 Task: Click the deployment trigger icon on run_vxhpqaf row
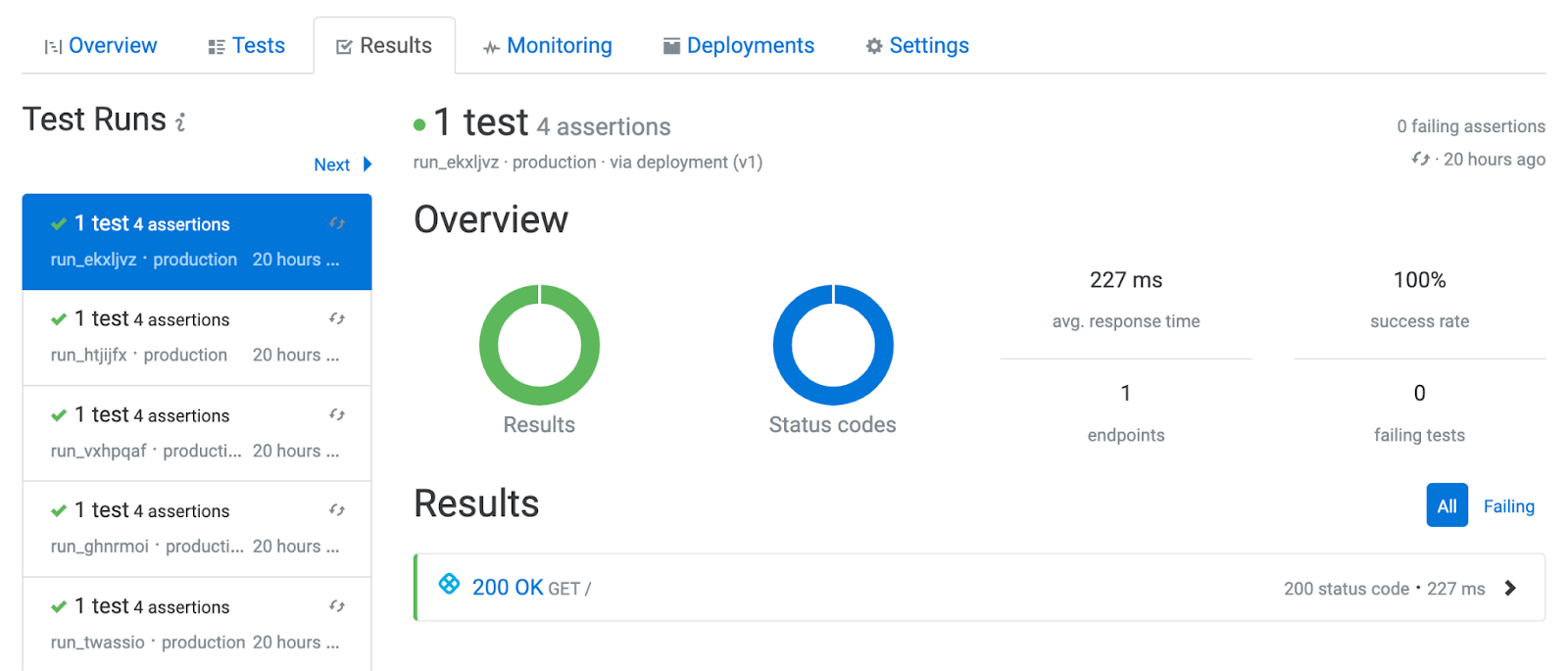(337, 414)
